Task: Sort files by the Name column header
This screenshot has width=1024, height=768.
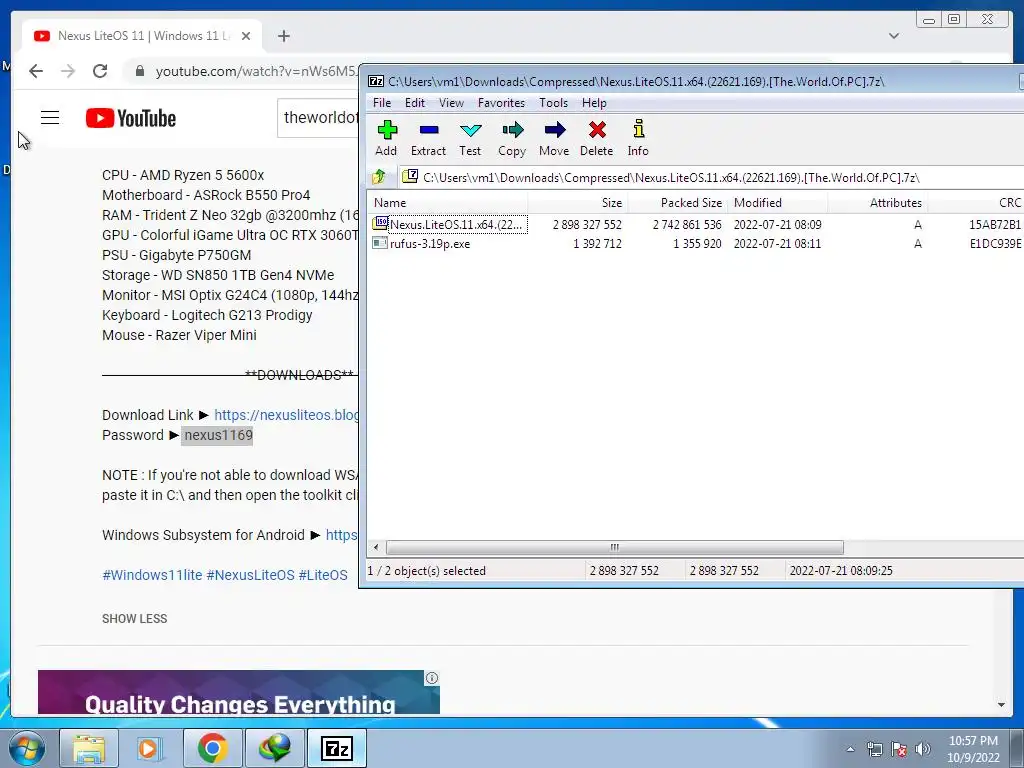Action: [447, 202]
